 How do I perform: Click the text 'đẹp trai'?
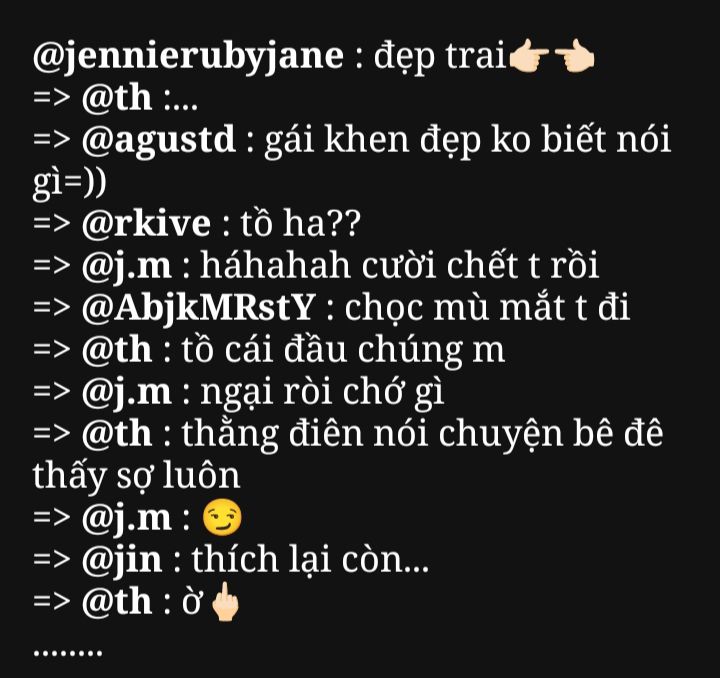pos(440,58)
